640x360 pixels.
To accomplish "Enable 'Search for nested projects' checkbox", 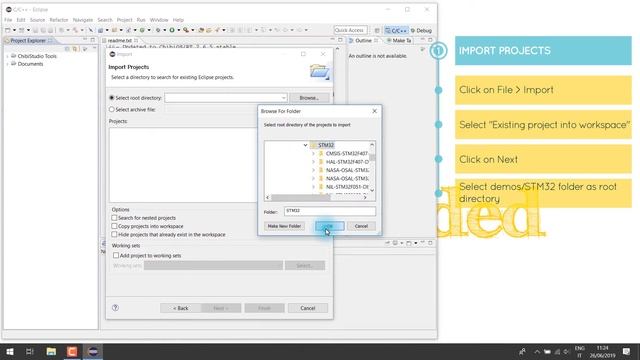I will point(114,218).
